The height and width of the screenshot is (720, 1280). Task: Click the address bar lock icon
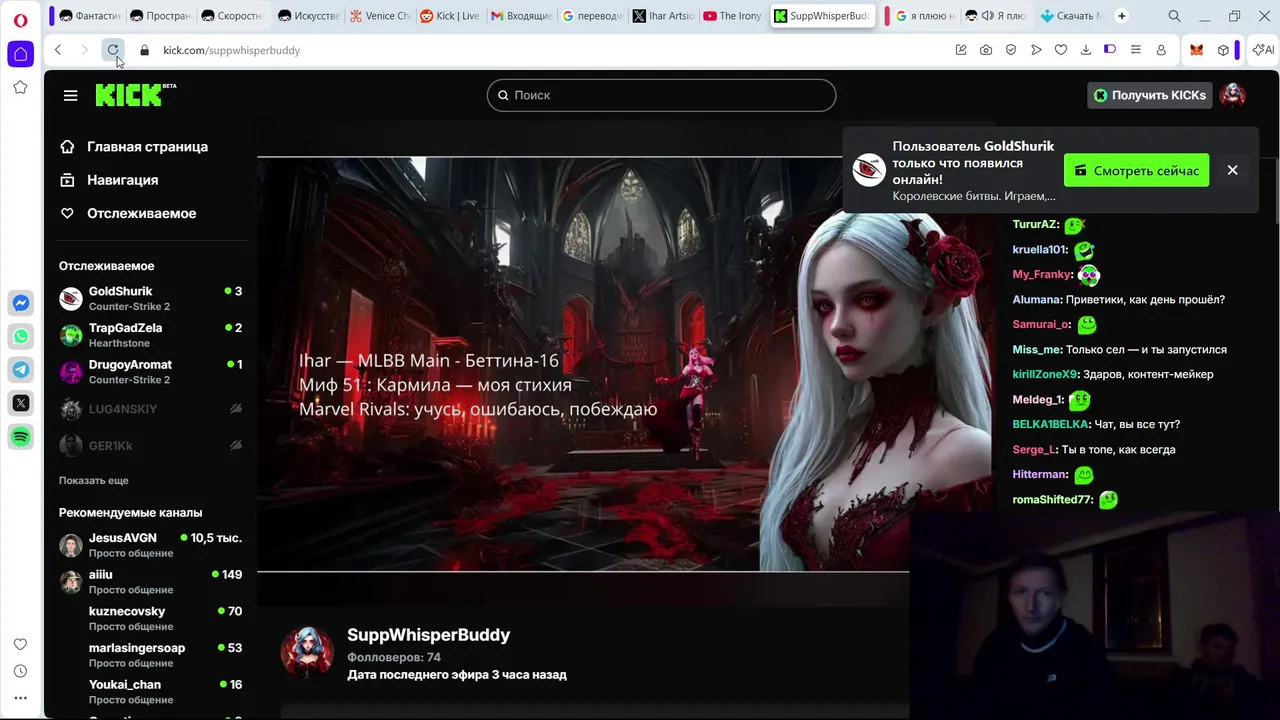[145, 50]
